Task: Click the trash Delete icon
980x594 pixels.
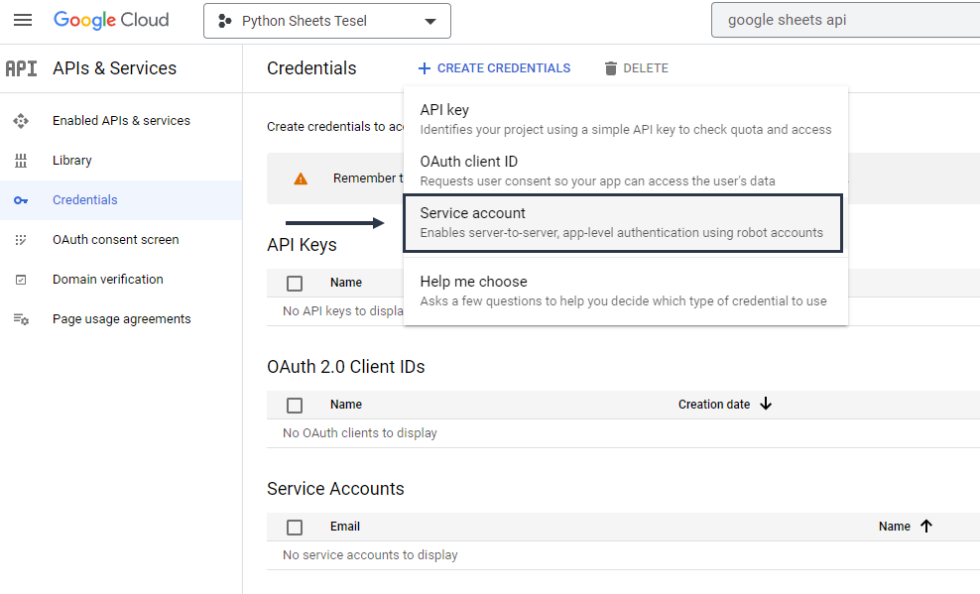Action: coord(611,69)
